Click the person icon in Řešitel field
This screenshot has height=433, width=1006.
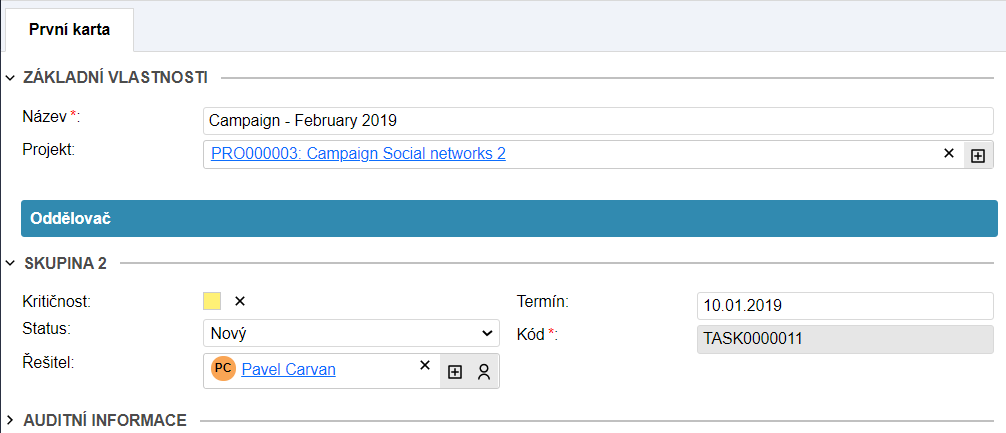(484, 371)
